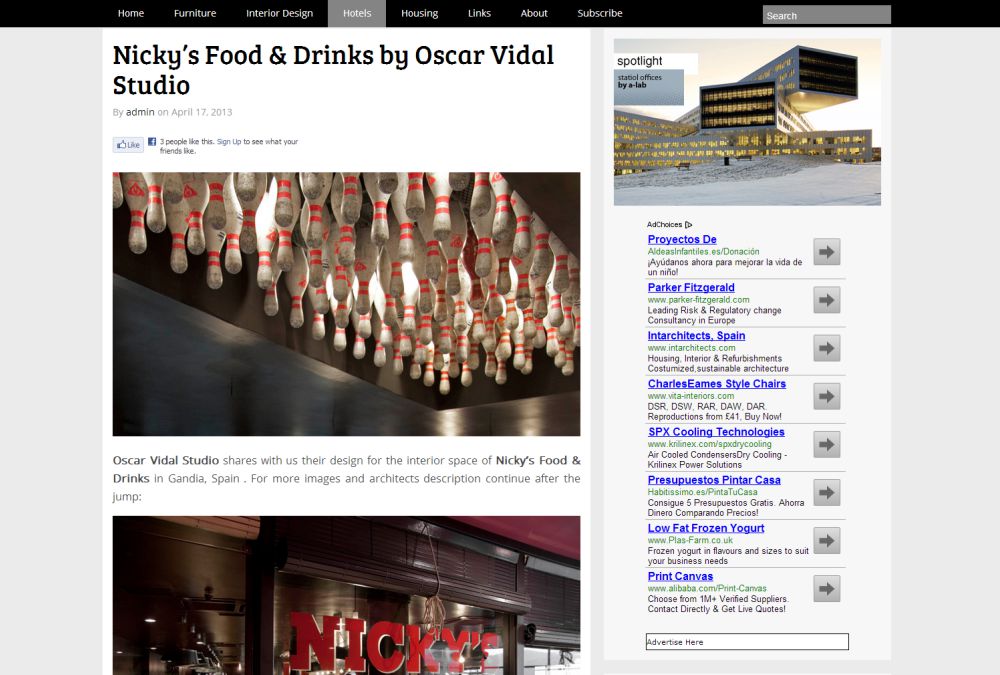Image resolution: width=1000 pixels, height=675 pixels.
Task: Click the arrow icon beside Proyectos De ad
Action: pos(826,252)
